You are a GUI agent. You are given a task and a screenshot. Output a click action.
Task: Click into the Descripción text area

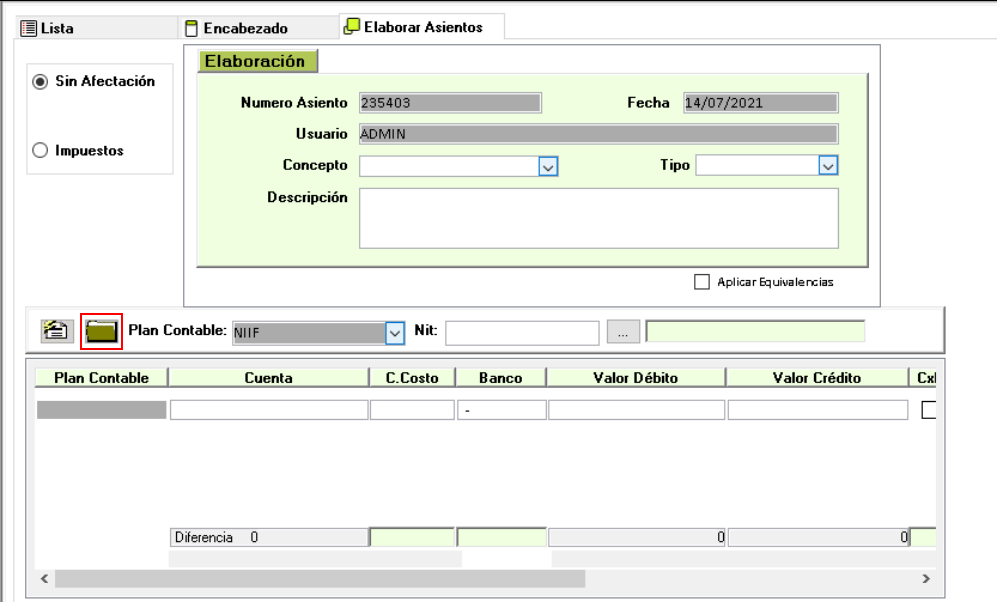598,218
